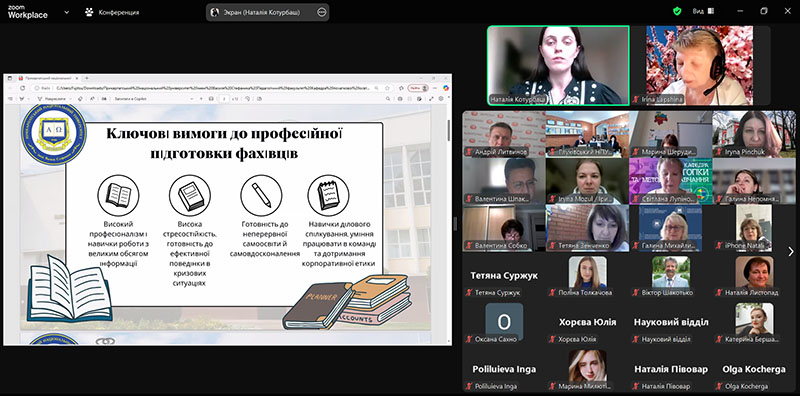Click PDF page number field in shared browser
The height and width of the screenshot is (396, 800).
[x=223, y=98]
